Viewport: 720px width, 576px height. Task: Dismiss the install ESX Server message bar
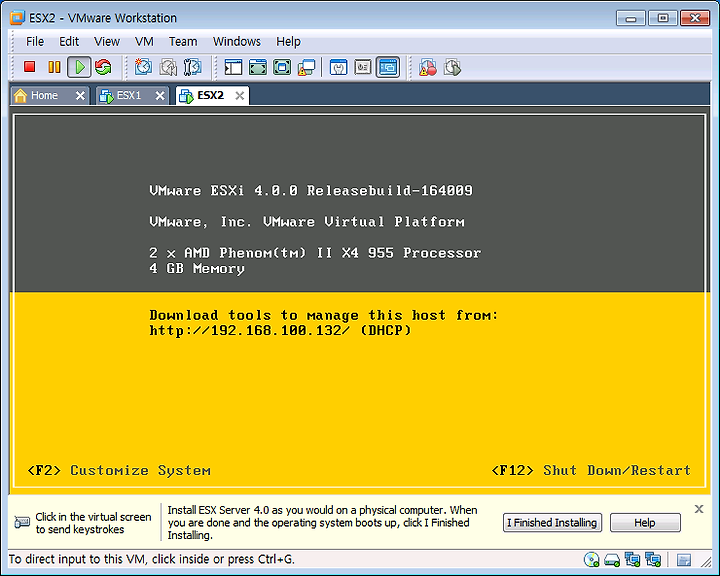click(699, 509)
